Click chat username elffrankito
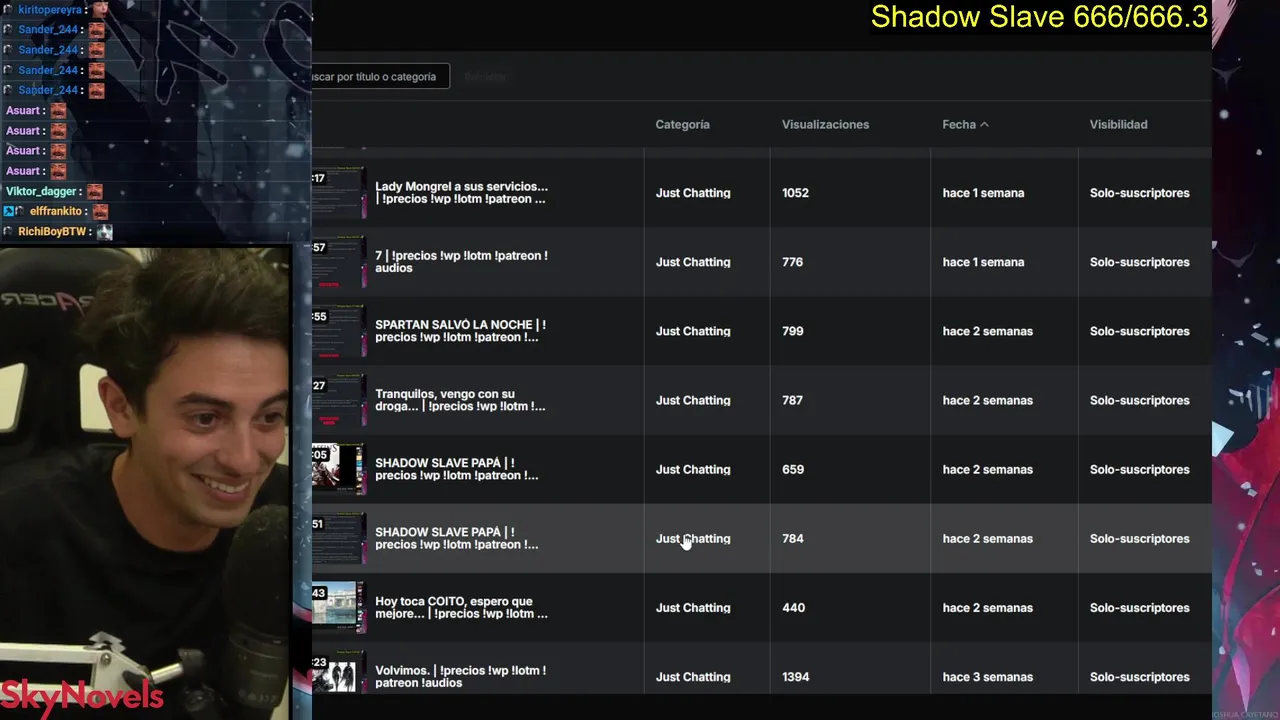 (56, 211)
